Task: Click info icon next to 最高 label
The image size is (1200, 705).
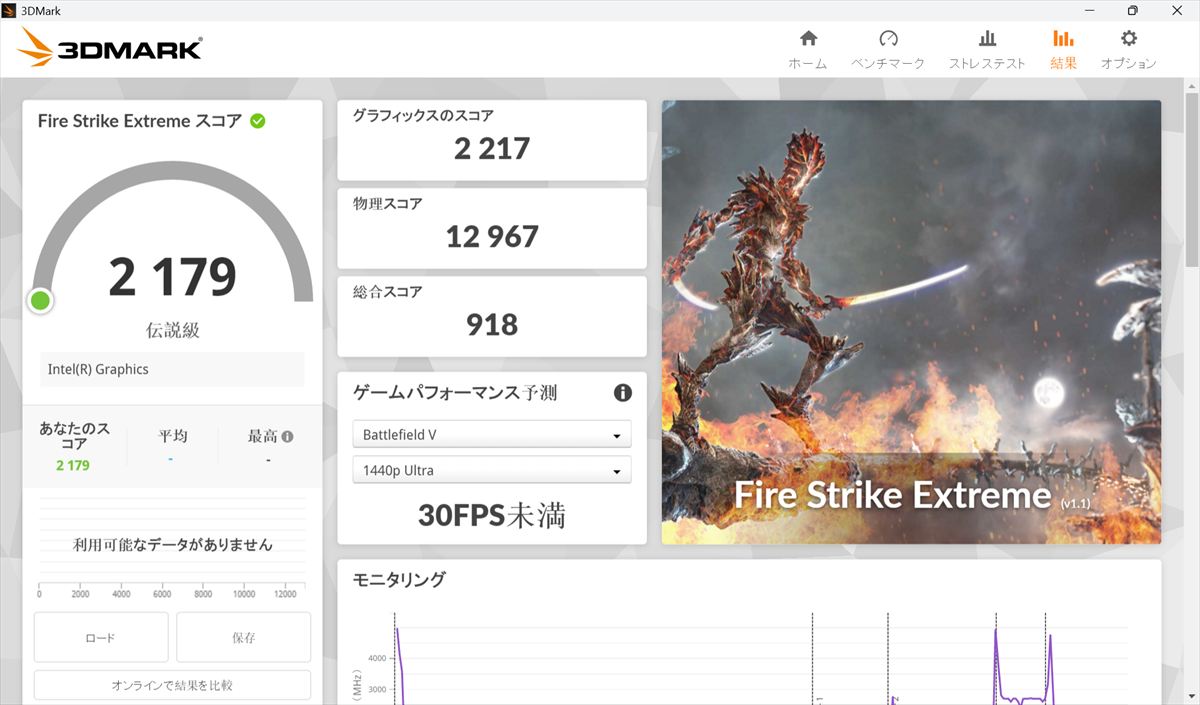Action: pos(288,437)
